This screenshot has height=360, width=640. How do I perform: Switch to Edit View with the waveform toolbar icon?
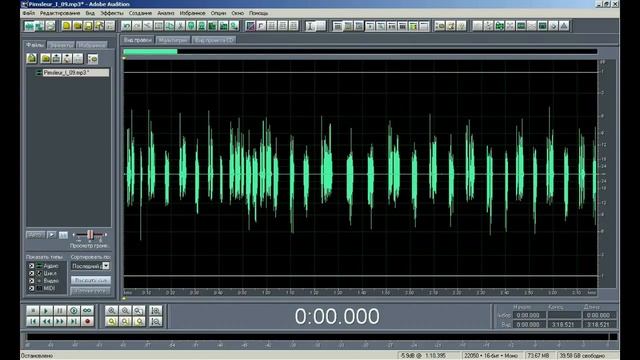point(29,27)
